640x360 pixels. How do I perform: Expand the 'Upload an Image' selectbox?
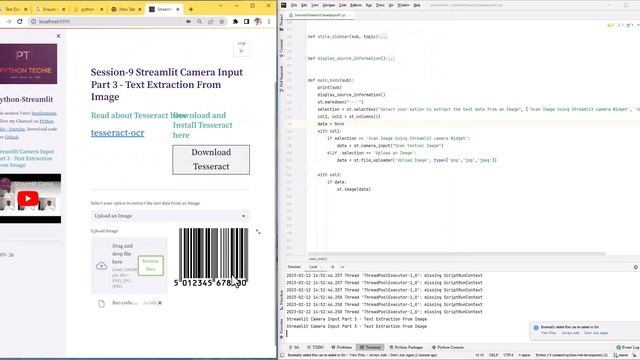(170, 216)
